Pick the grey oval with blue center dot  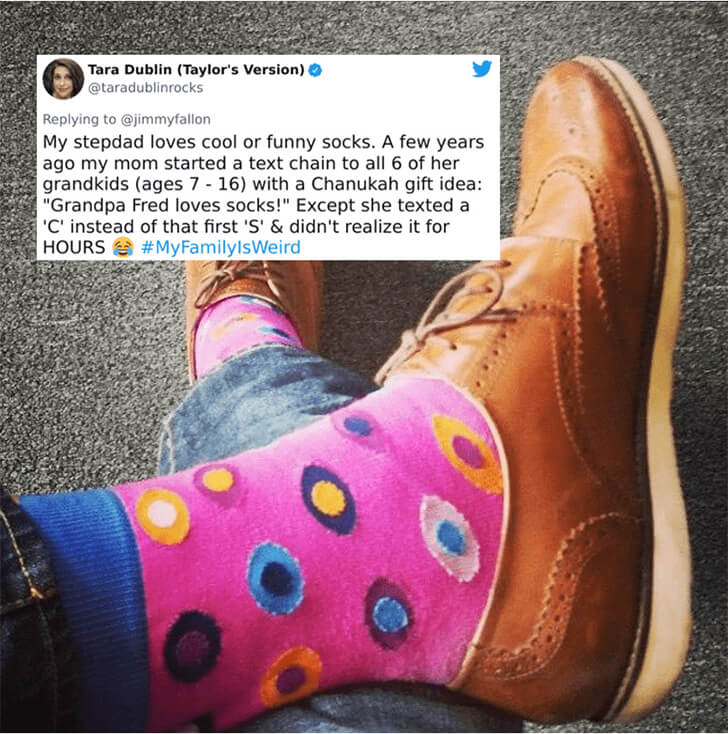click(449, 538)
